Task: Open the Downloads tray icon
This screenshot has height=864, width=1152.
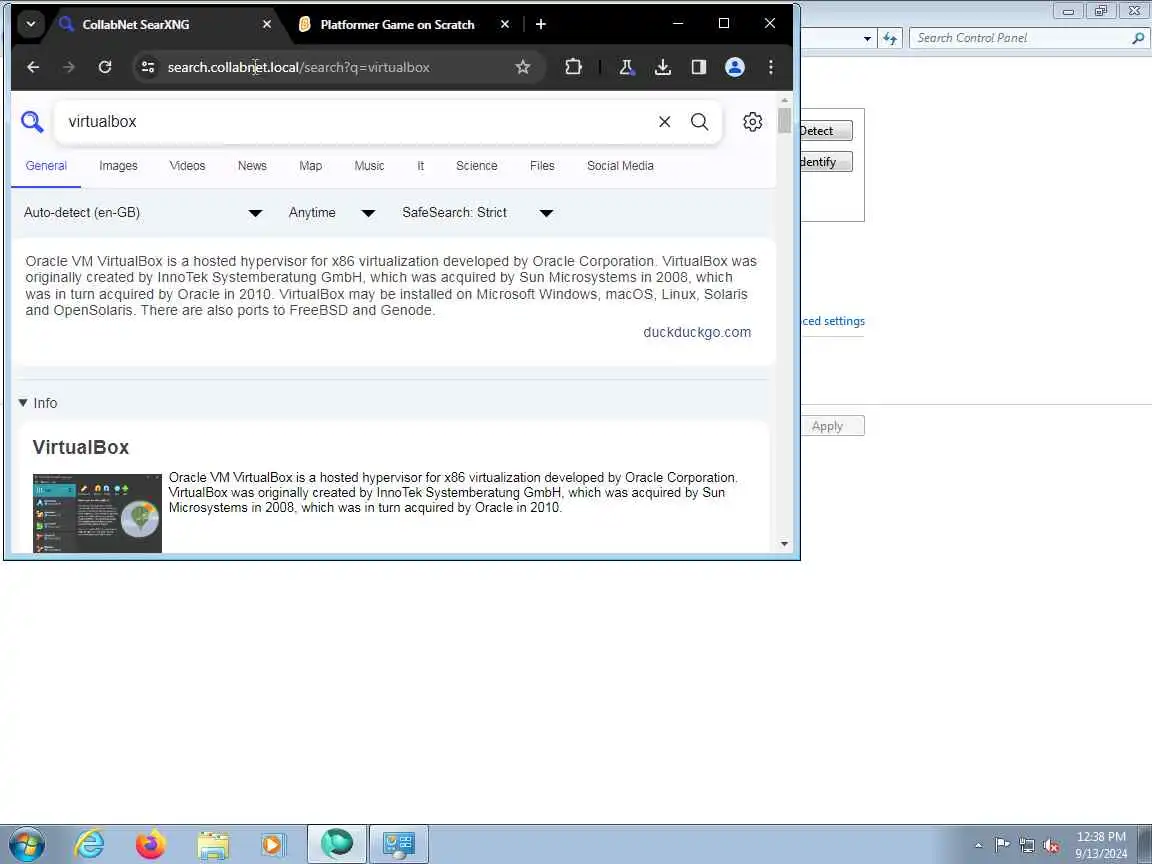Action: 663,67
